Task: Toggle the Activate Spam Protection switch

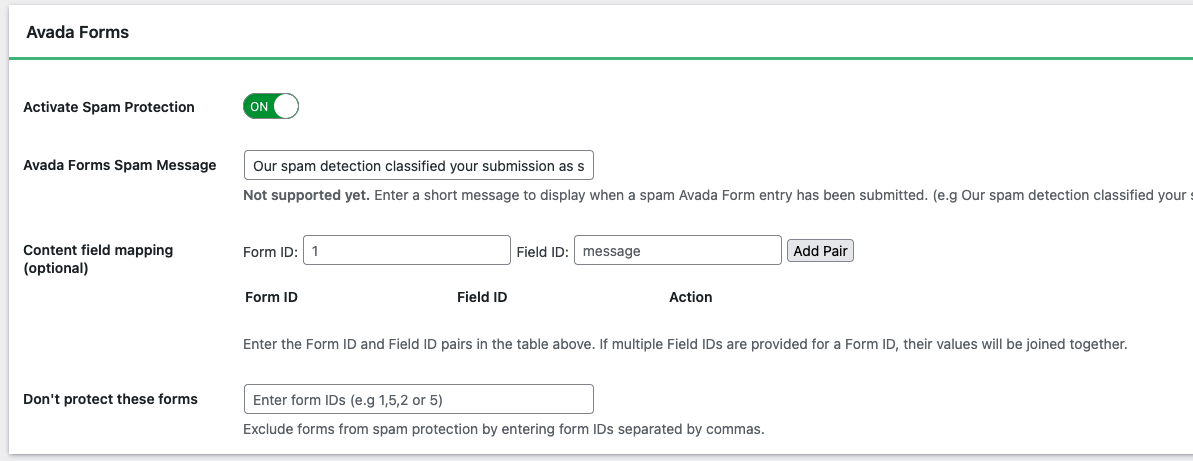Action: [271, 106]
